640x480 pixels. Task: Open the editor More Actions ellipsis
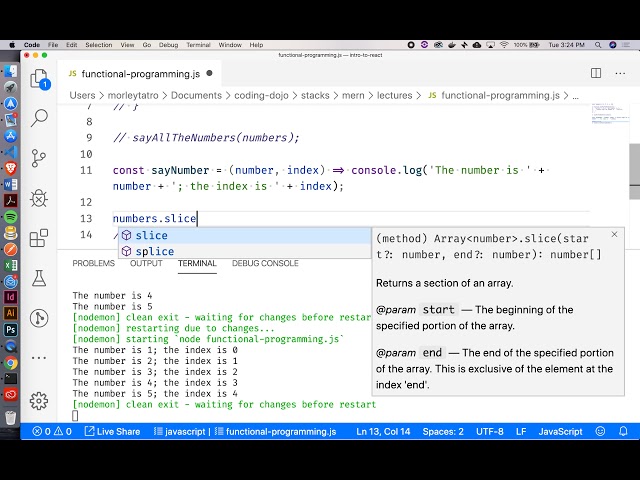click(x=620, y=74)
